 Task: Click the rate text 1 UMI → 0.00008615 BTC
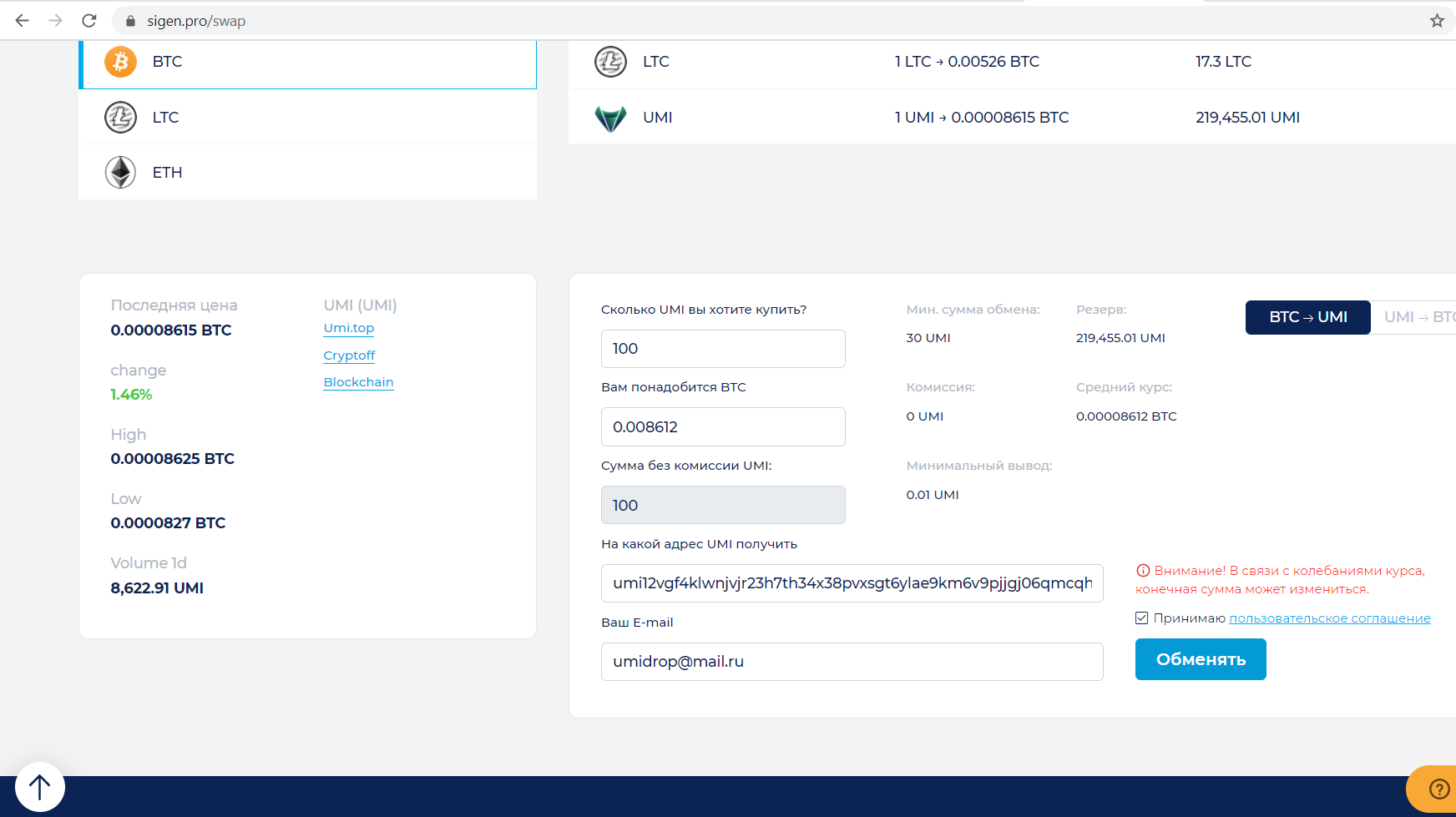click(x=982, y=118)
